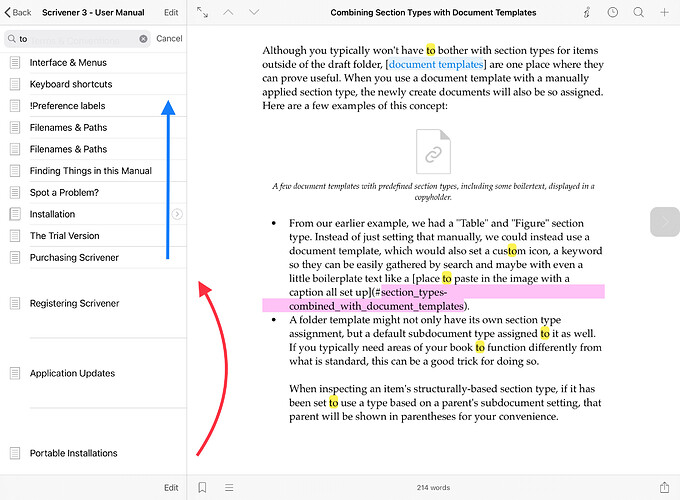Open the inspector info icon

pos(587,13)
